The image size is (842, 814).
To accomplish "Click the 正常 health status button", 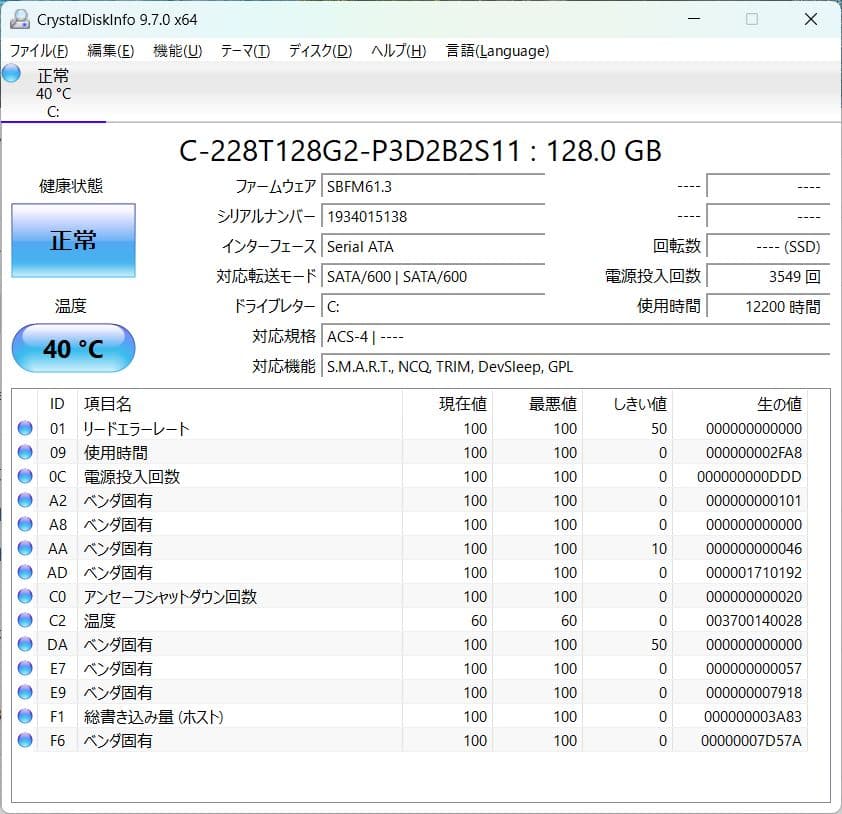I will (x=73, y=240).
